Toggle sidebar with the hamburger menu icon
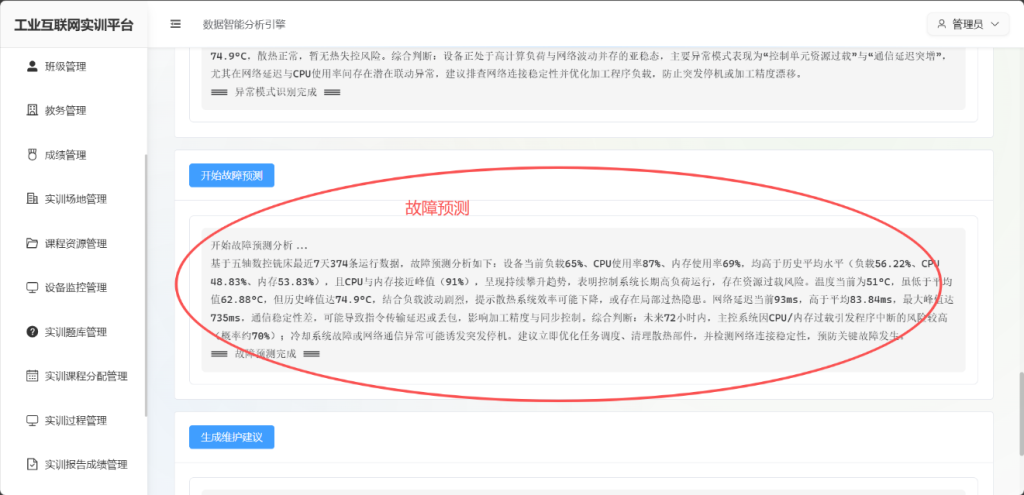 176,23
